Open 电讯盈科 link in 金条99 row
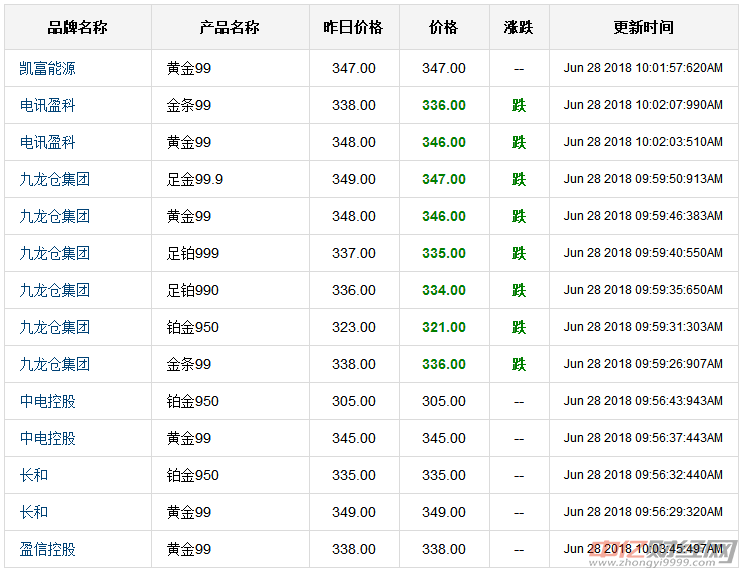The image size is (743, 573). coord(47,105)
